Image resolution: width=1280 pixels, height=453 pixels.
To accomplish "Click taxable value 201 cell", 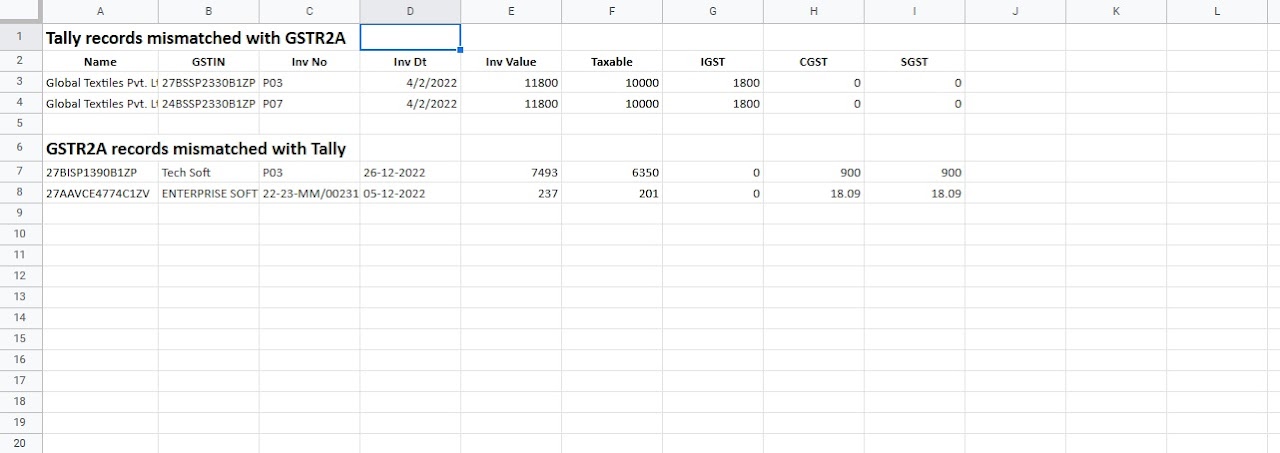I will click(x=612, y=193).
